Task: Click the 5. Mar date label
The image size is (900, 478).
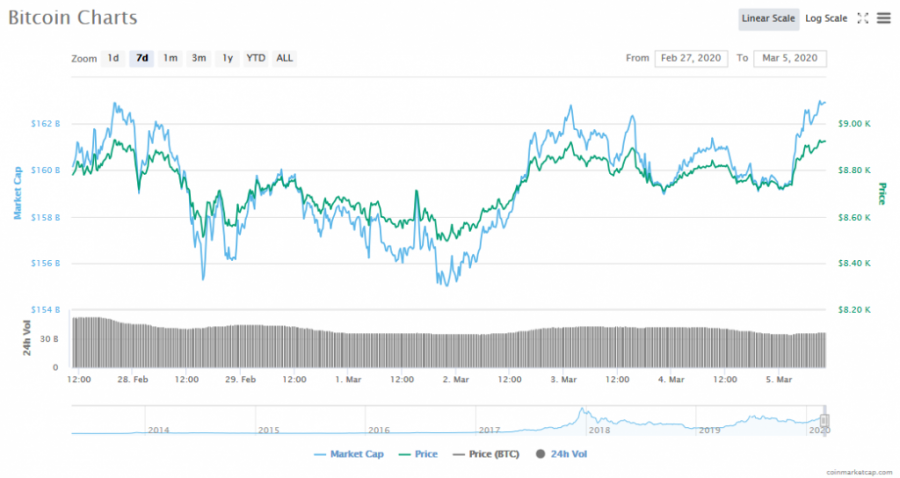Action: pos(779,379)
